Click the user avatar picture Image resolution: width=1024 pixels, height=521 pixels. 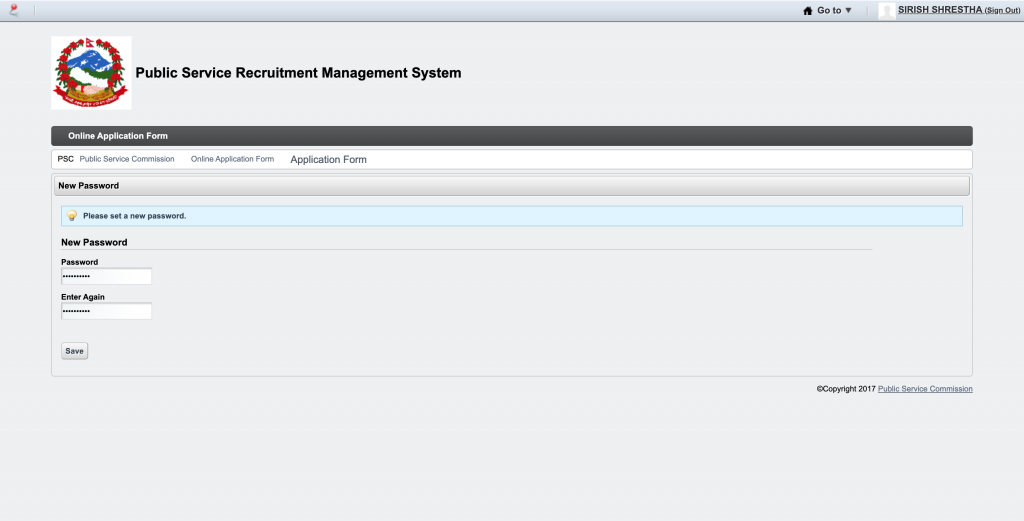coord(886,11)
